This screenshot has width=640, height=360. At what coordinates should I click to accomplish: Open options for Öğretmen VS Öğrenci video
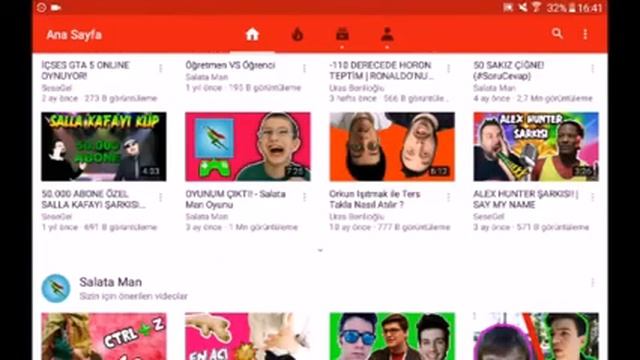pyautogui.click(x=304, y=68)
